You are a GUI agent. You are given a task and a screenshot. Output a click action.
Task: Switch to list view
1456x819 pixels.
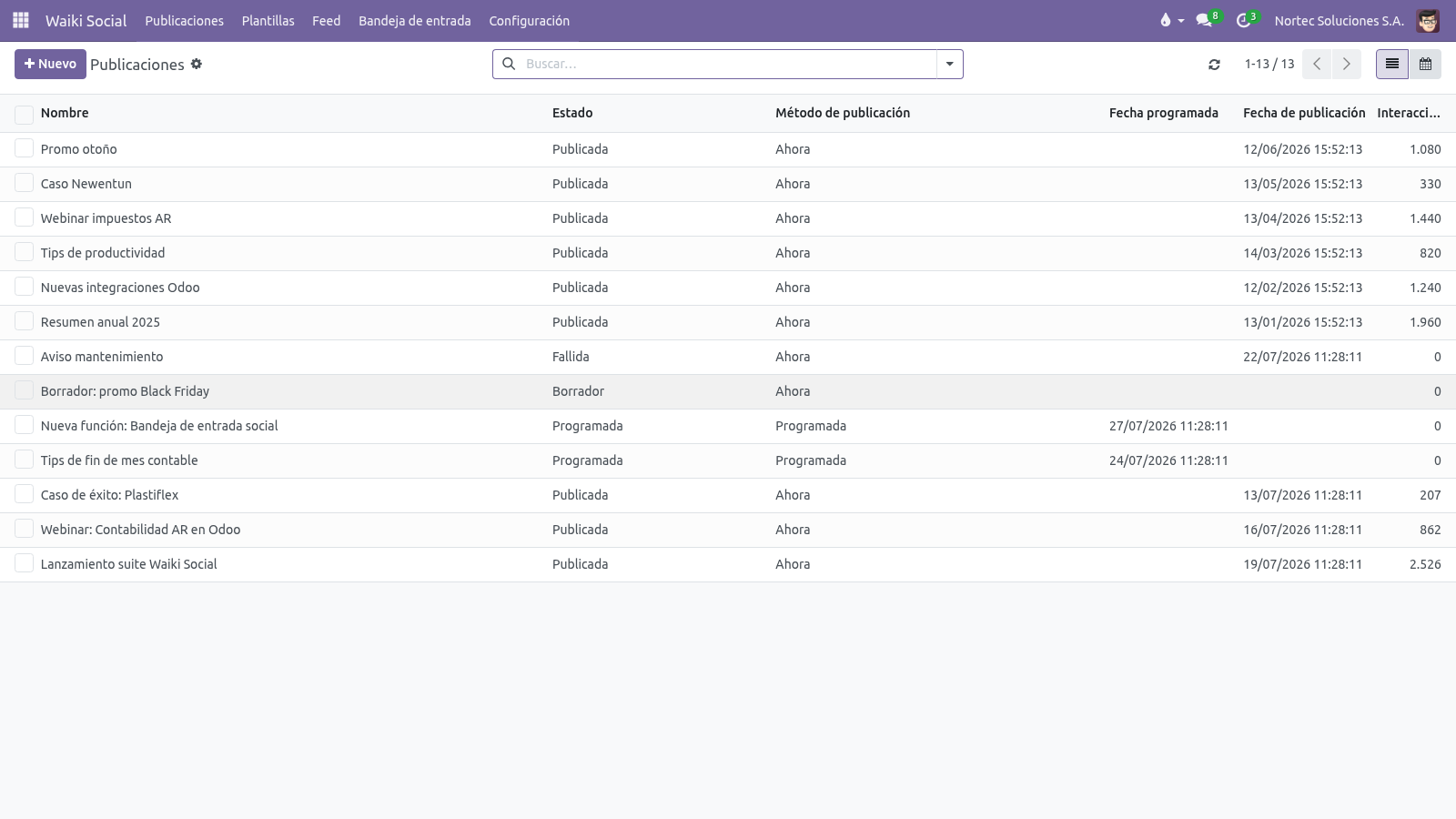click(x=1392, y=64)
